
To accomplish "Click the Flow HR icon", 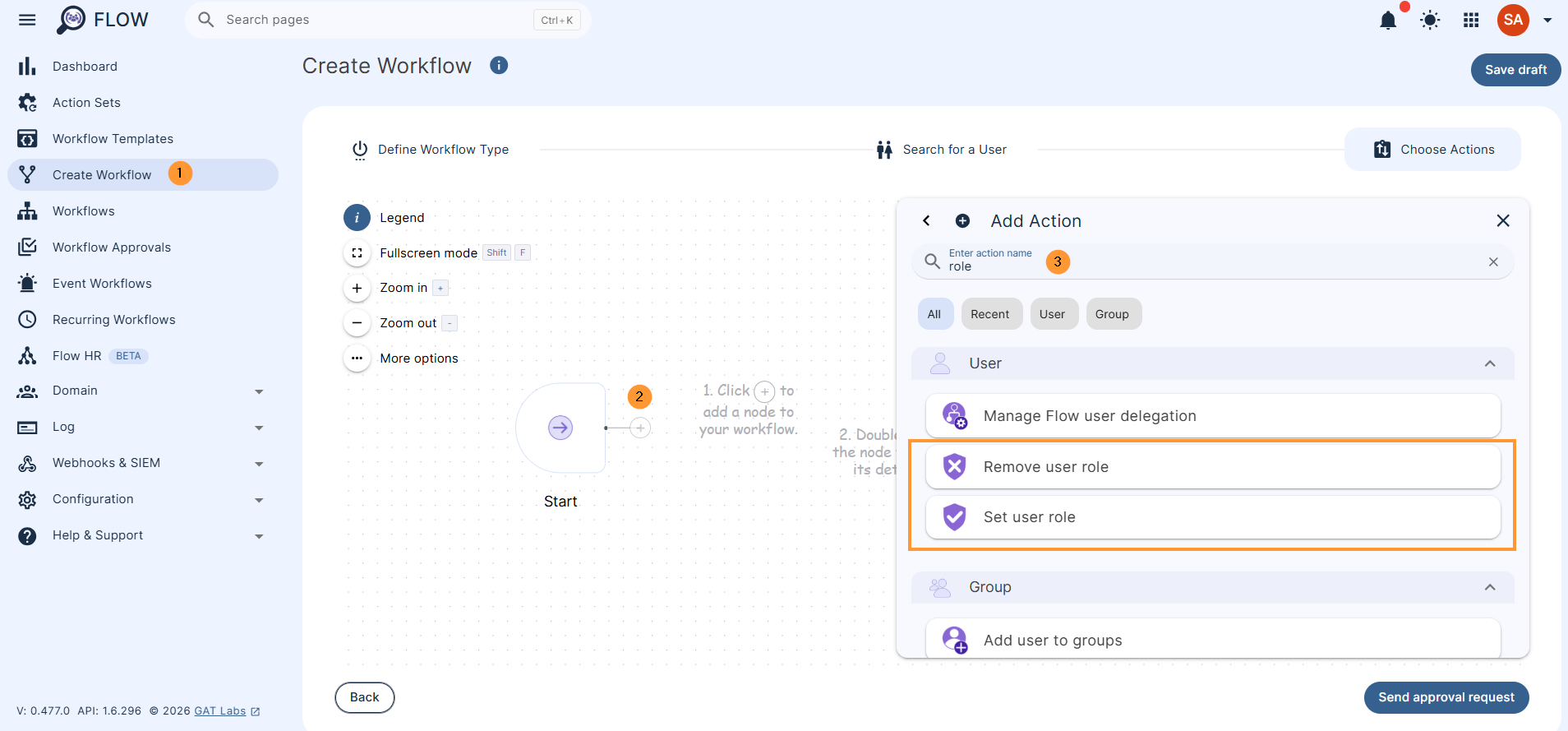I will coord(27,356).
